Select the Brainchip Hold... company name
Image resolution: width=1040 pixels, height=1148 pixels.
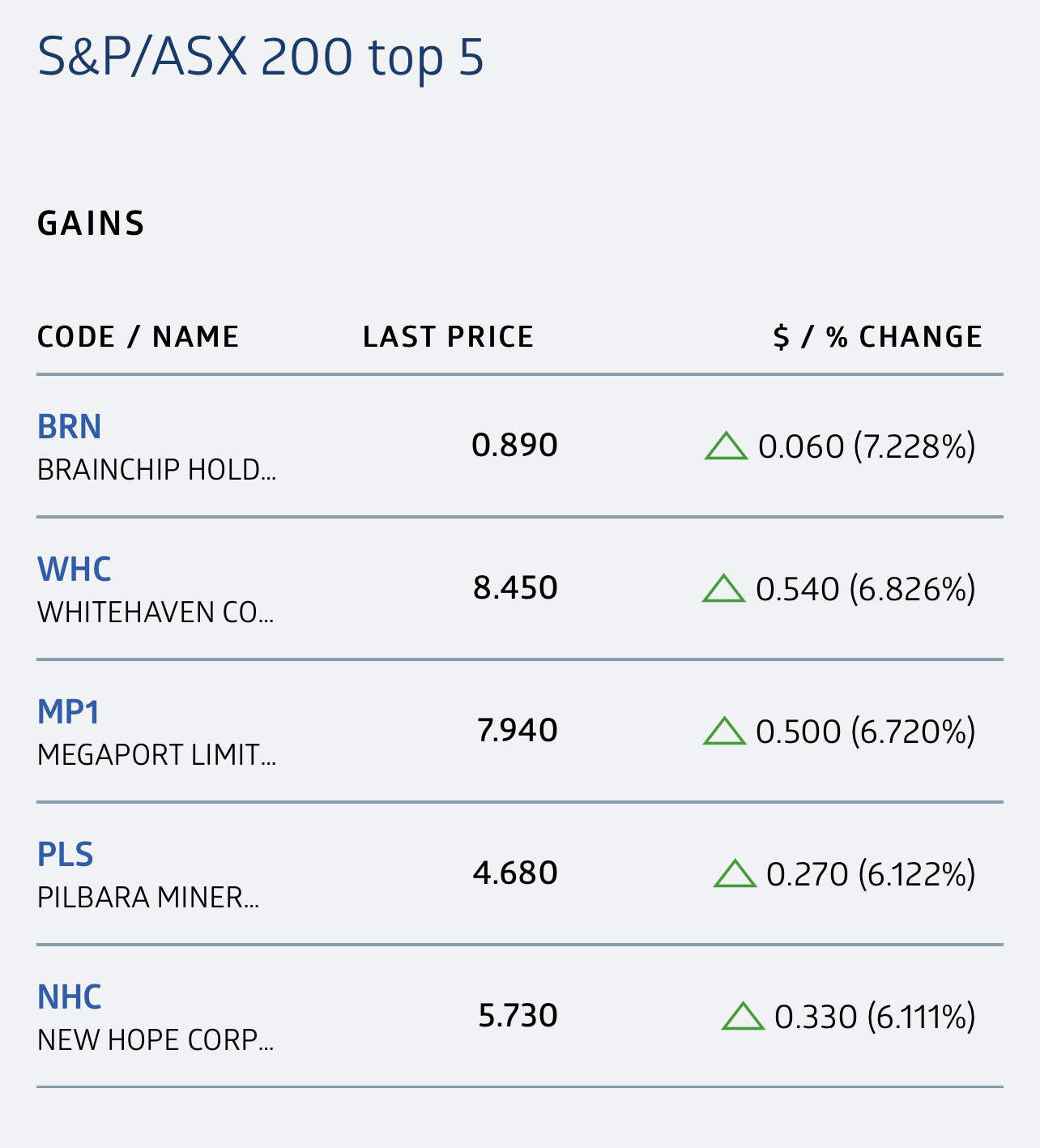tap(157, 470)
